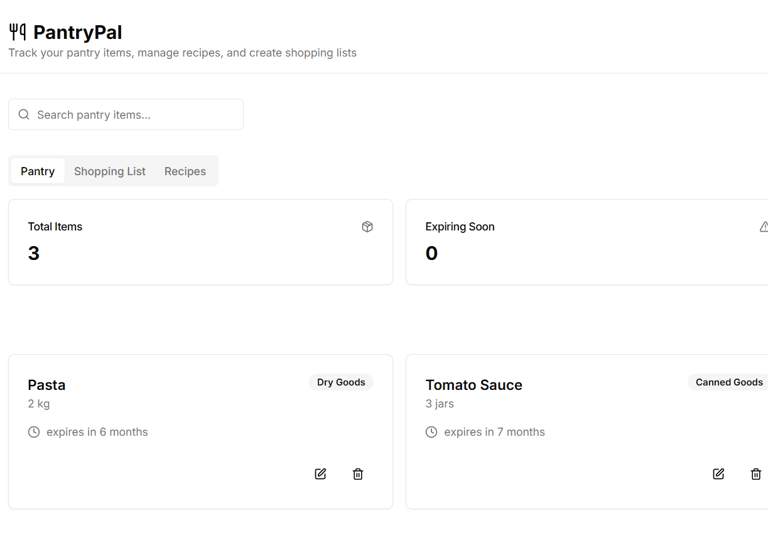Click the clock icon on Pasta card
Screen dimensions: 768x550
click(34, 432)
